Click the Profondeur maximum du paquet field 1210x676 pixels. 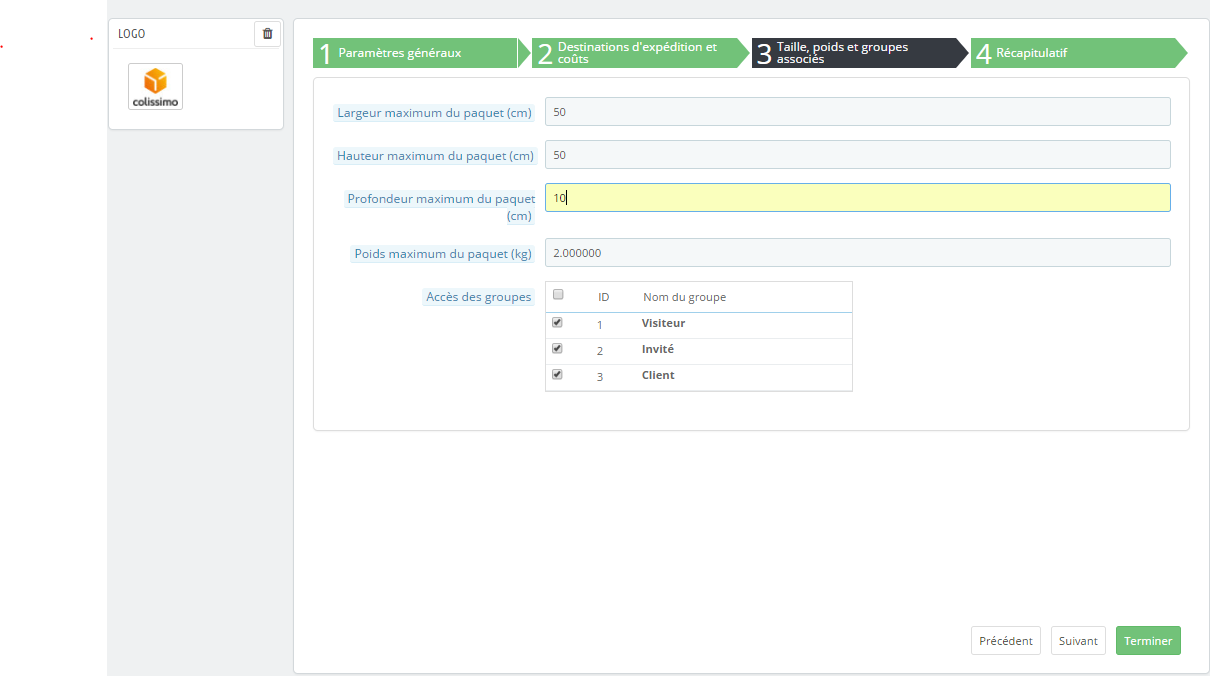pyautogui.click(x=857, y=198)
